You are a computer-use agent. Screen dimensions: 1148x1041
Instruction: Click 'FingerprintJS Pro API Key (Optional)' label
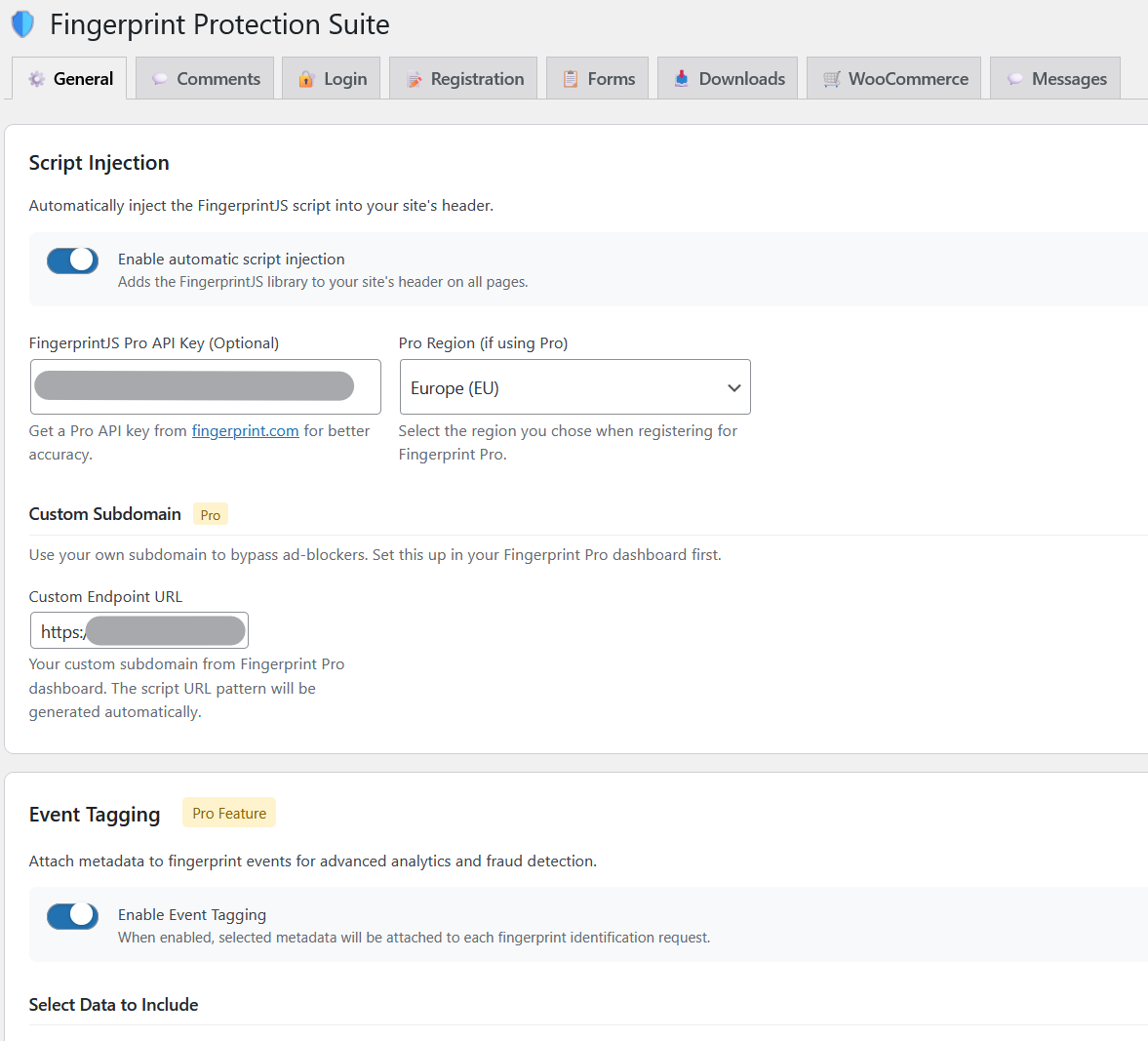tap(154, 342)
